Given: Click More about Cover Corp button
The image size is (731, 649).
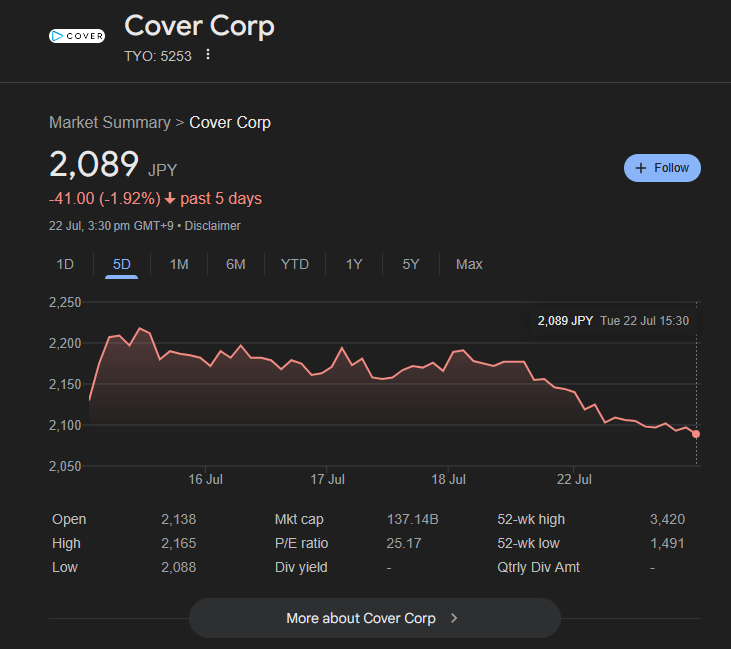Looking at the screenshot, I should tap(375, 618).
